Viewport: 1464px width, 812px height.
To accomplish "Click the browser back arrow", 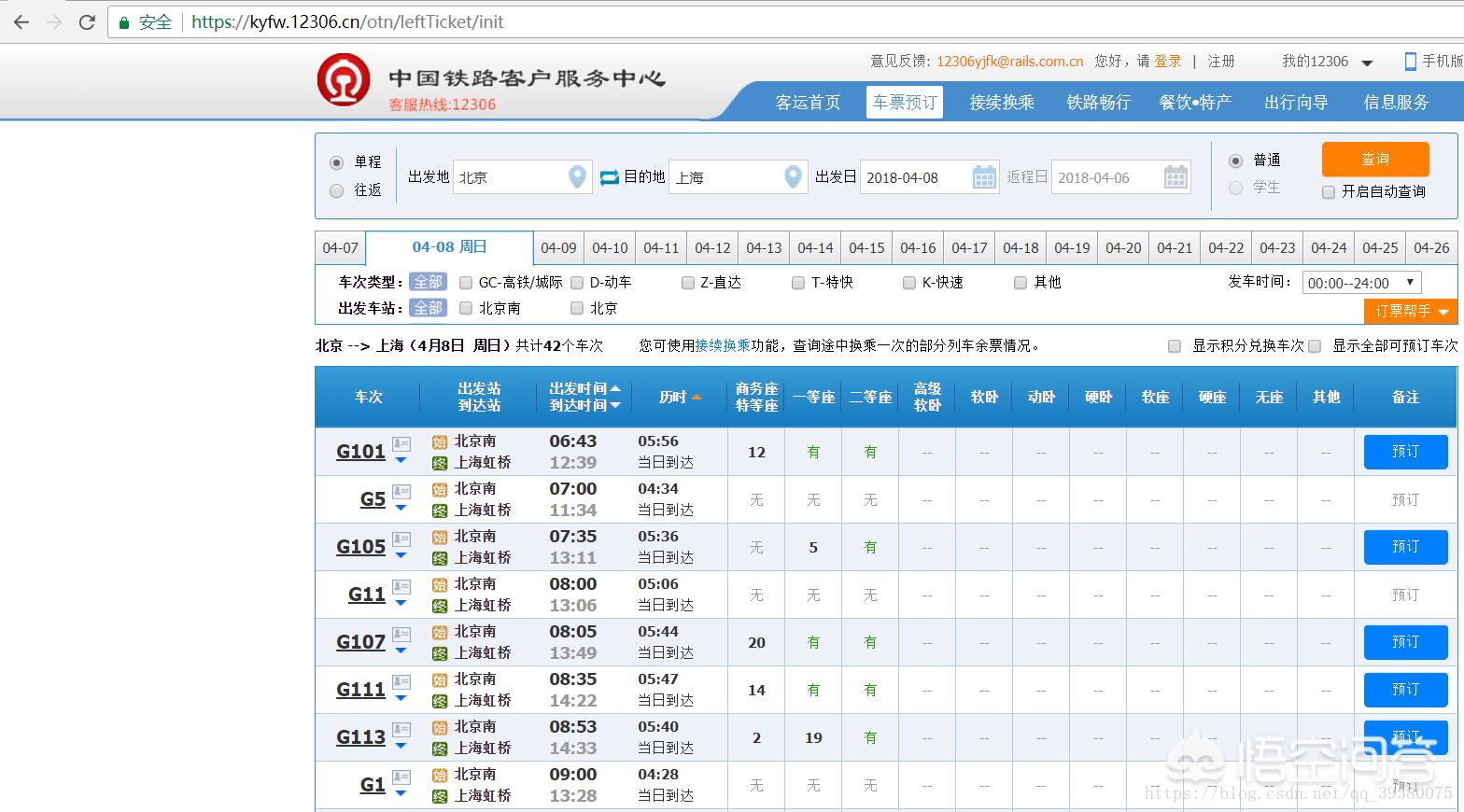I will point(21,21).
